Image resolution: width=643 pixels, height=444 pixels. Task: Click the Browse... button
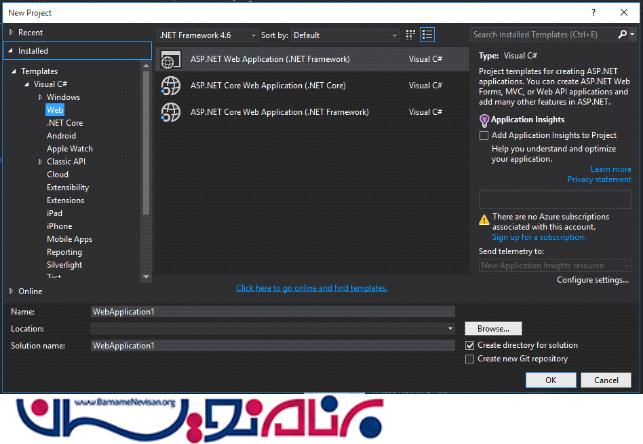coord(493,328)
